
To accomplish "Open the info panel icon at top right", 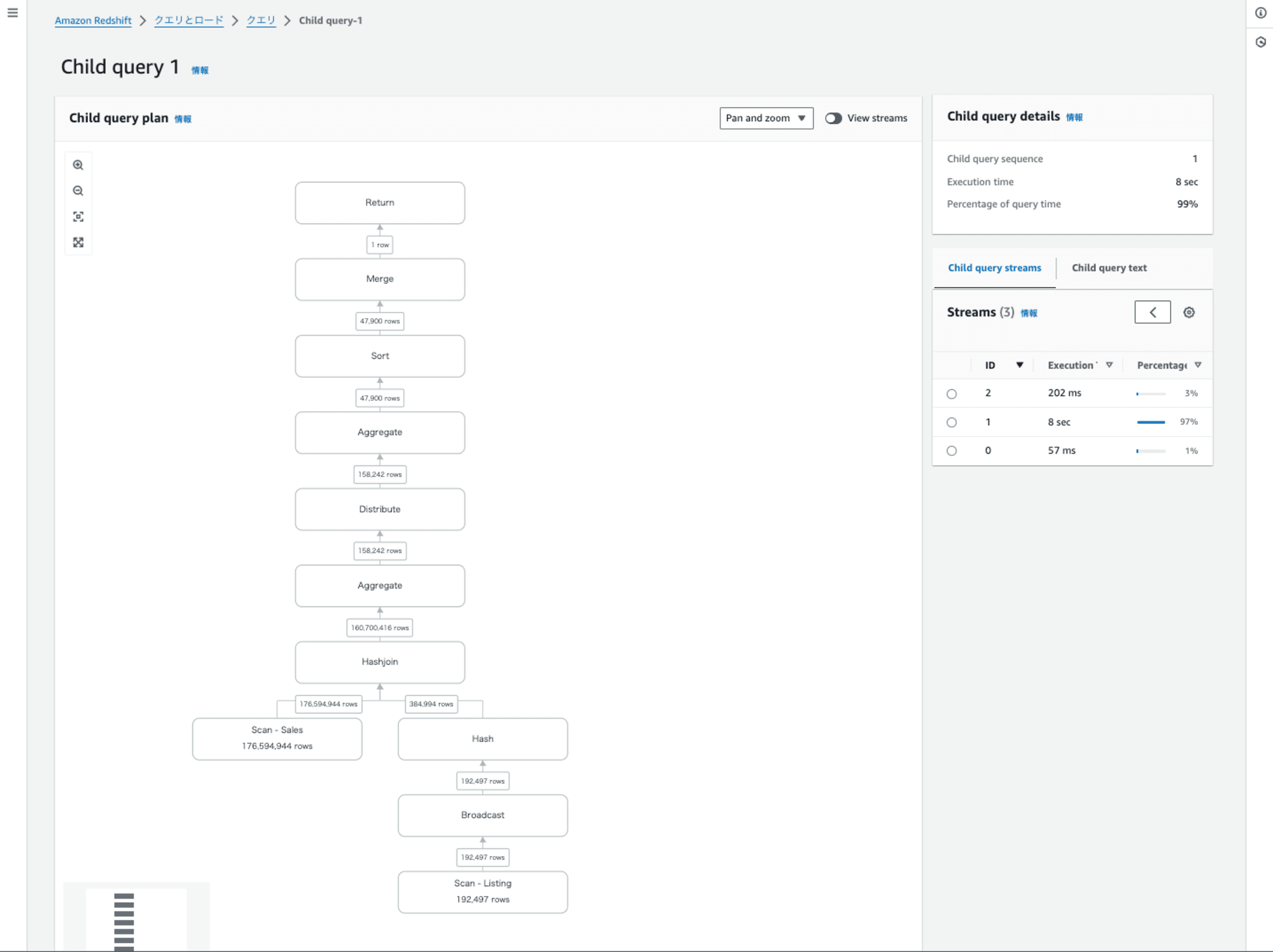I will (x=1260, y=13).
